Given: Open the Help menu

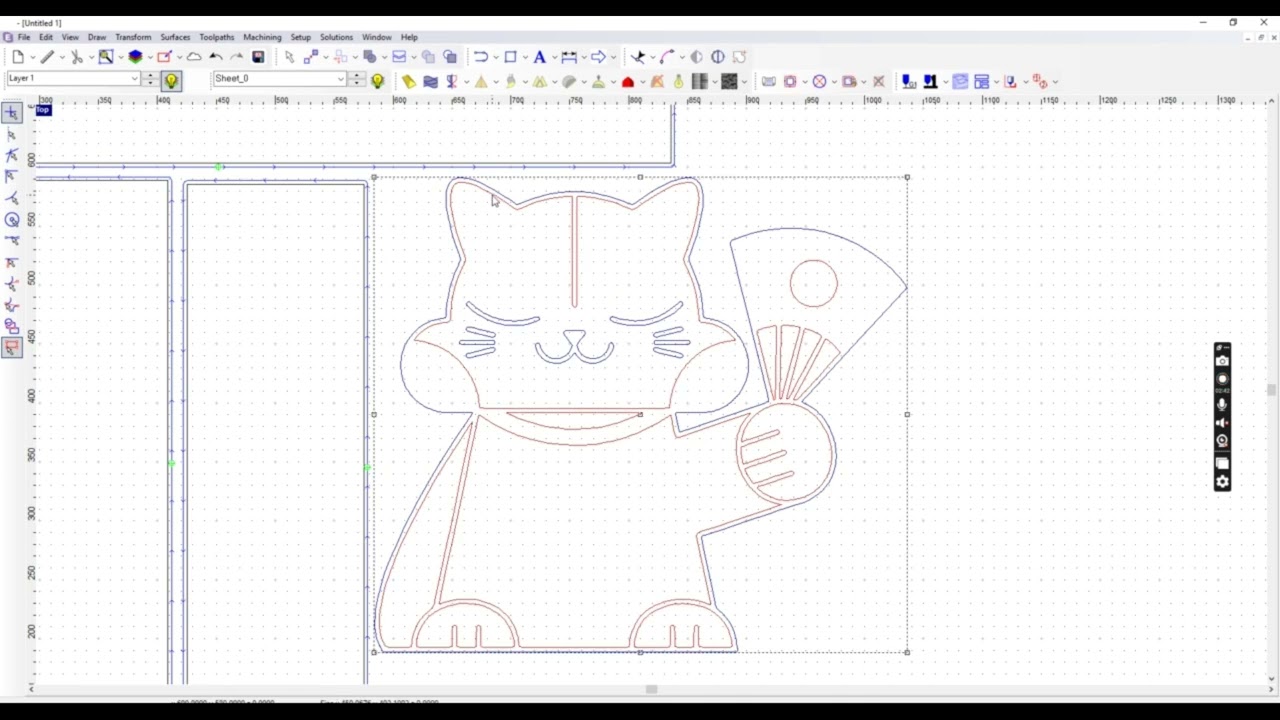Looking at the screenshot, I should (x=409, y=37).
